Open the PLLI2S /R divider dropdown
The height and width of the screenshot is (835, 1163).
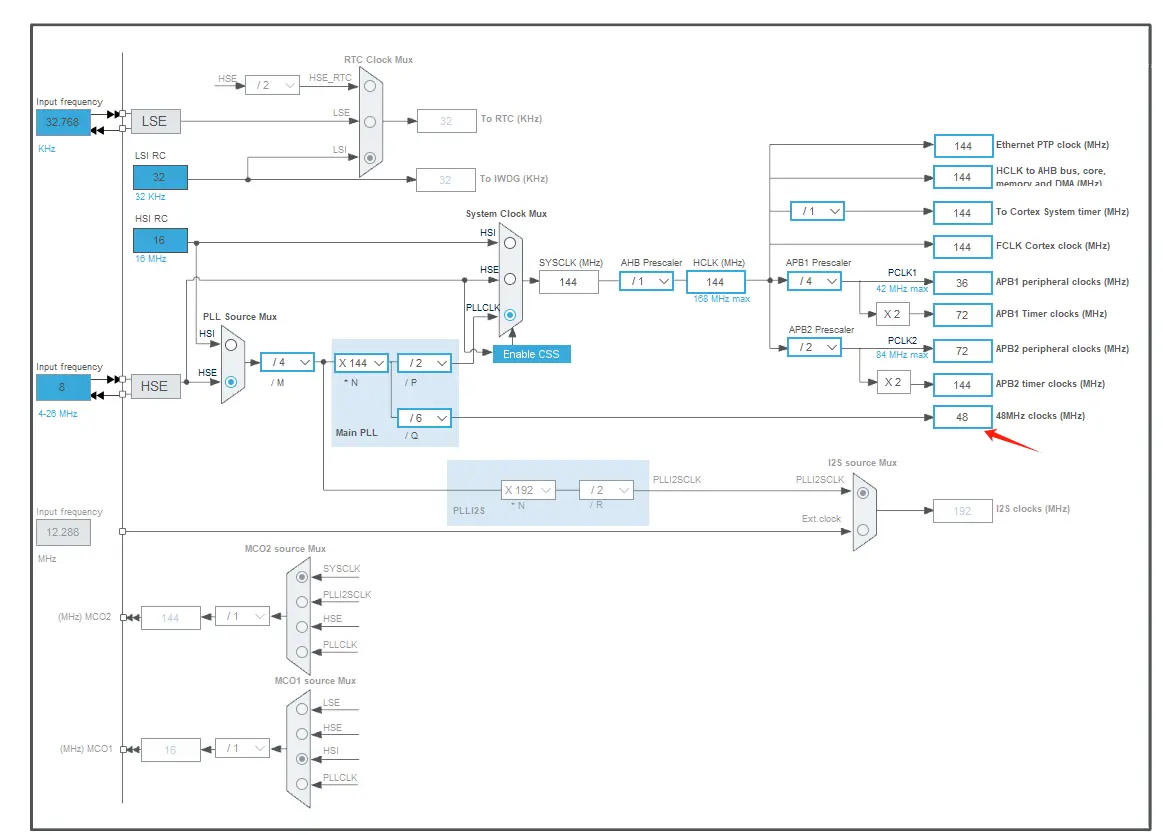[606, 490]
